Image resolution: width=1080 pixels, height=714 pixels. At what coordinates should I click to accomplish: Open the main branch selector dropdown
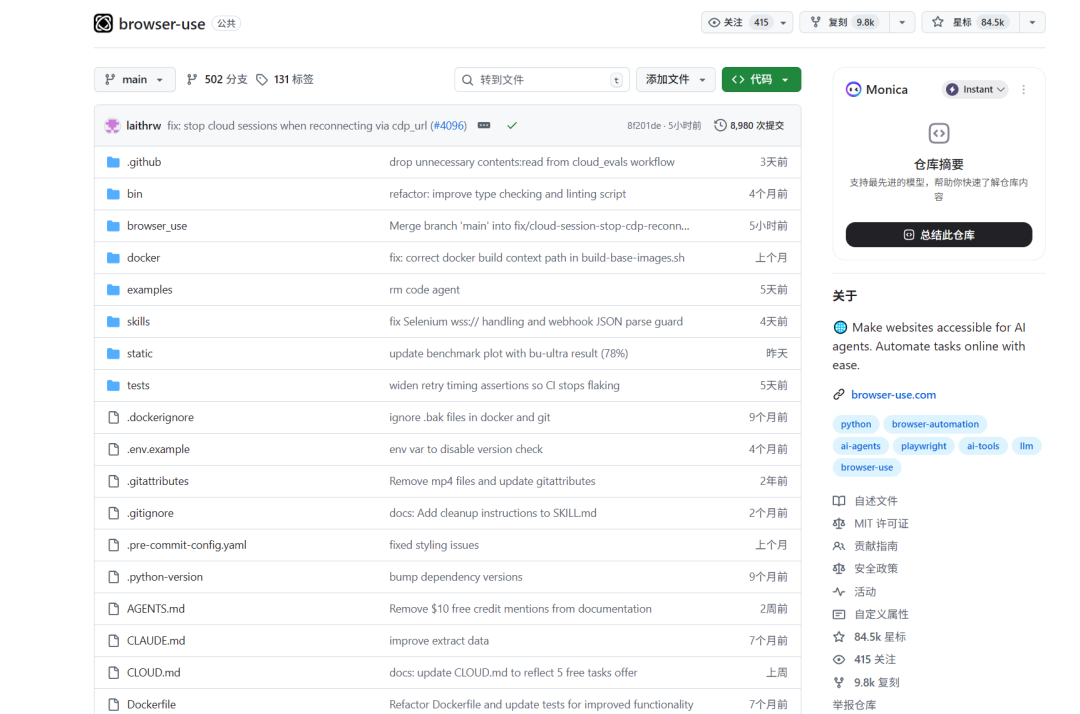pyautogui.click(x=134, y=80)
